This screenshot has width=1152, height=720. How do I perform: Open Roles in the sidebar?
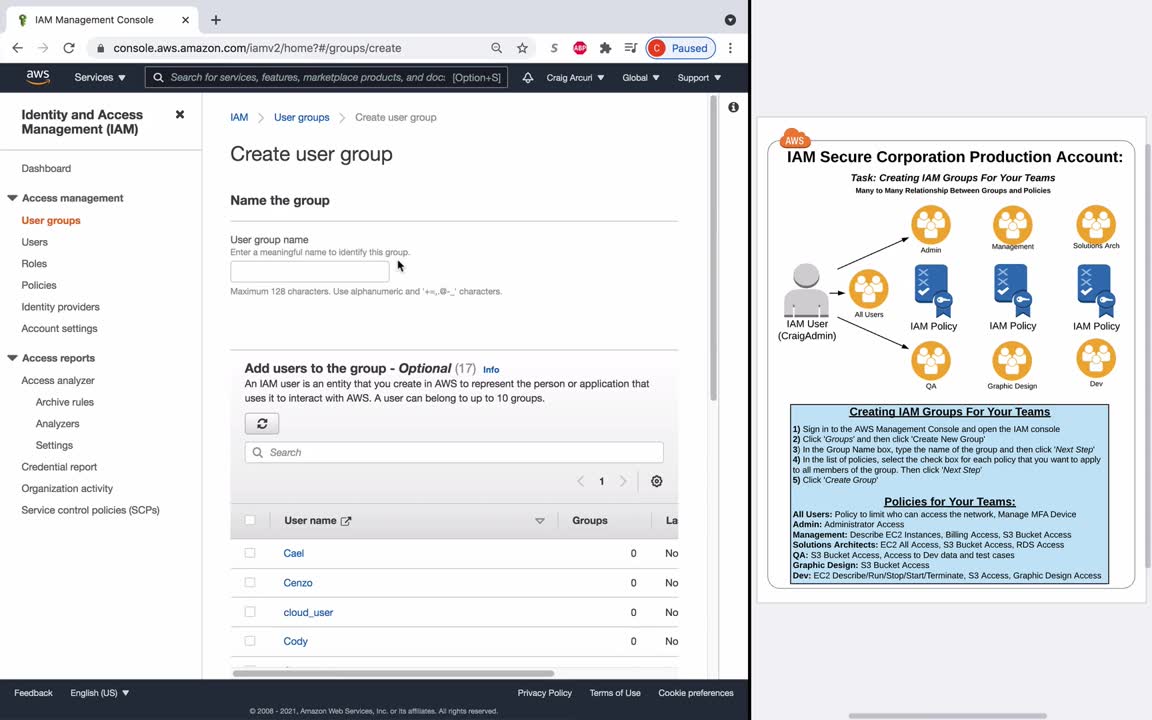tap(34, 264)
